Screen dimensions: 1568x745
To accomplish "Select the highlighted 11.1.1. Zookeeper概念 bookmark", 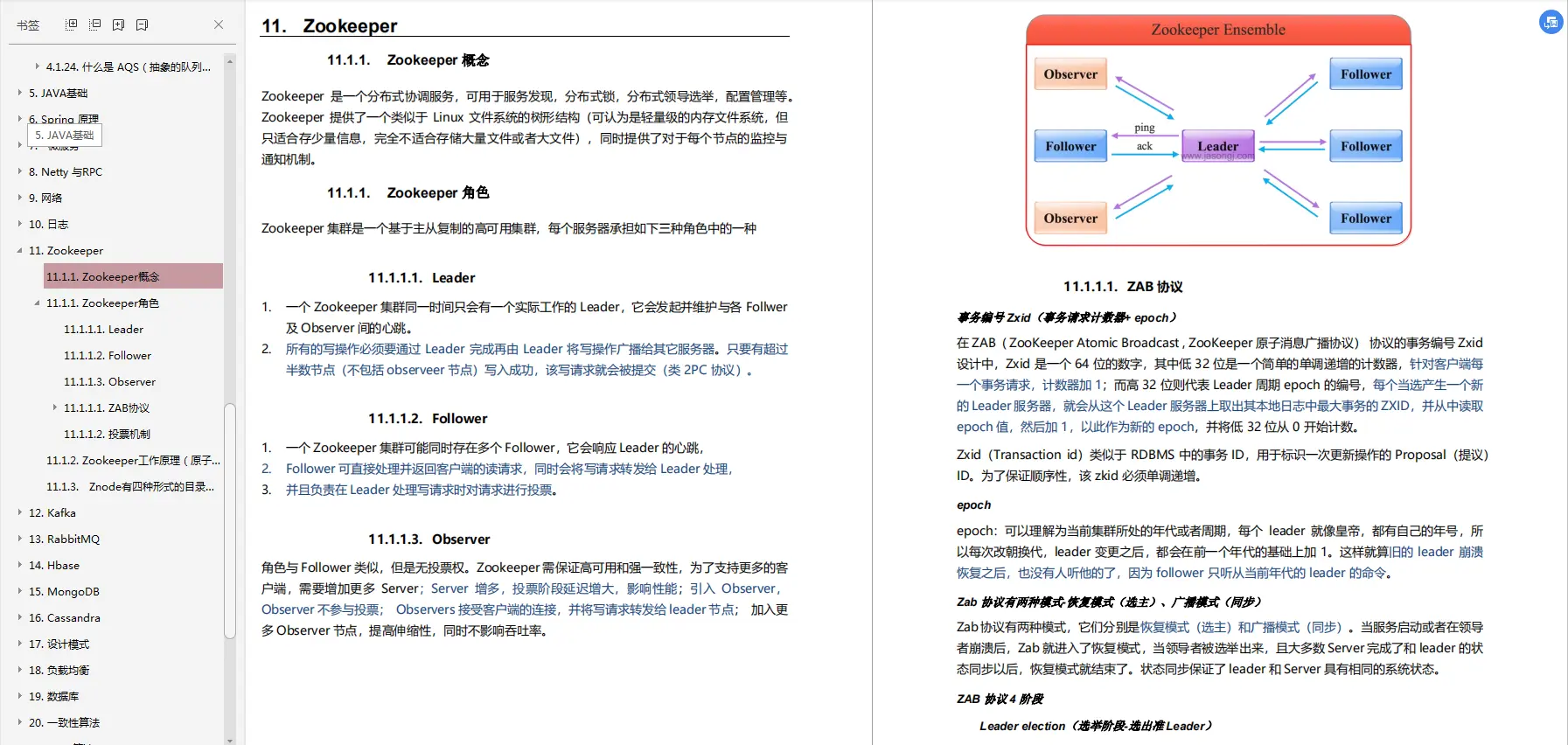I will point(133,276).
